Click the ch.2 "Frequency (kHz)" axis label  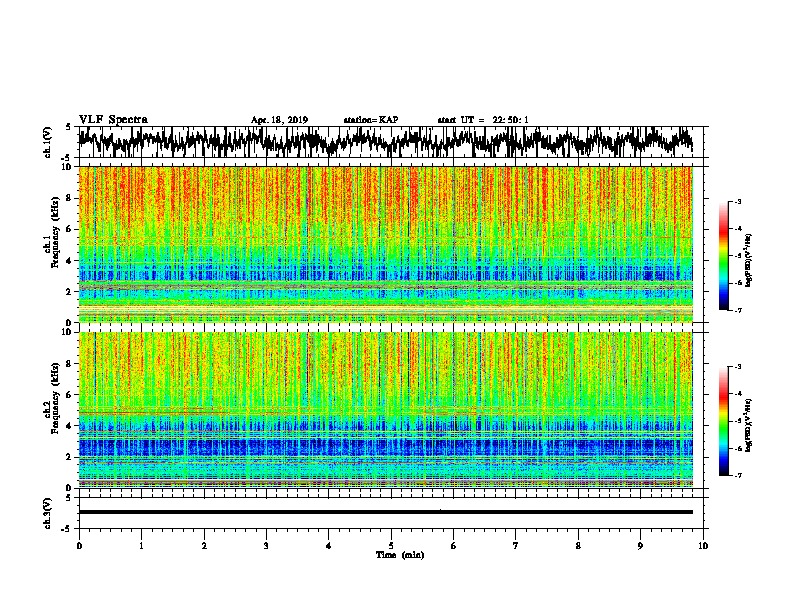pos(55,398)
